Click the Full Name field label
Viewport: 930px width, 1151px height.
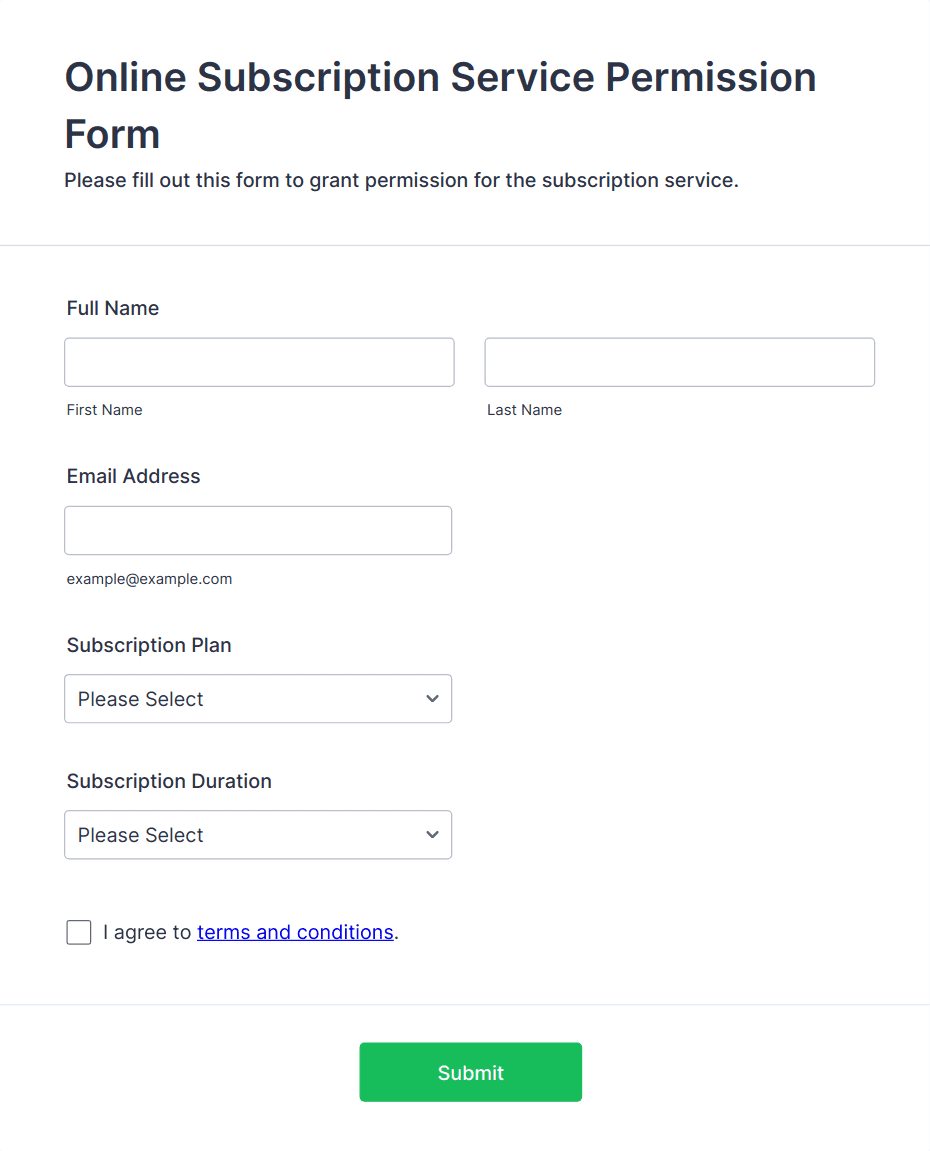(x=113, y=308)
